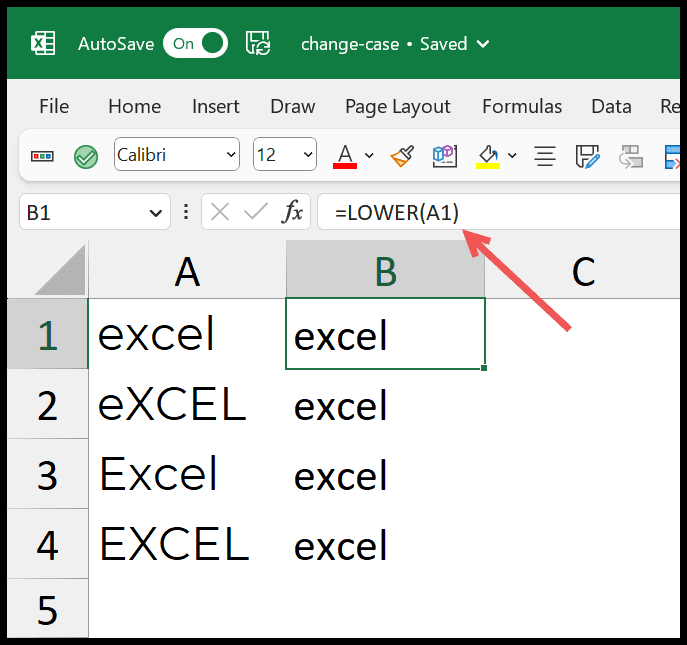Click the text alignment lines icon
The image size is (687, 645).
[545, 156]
